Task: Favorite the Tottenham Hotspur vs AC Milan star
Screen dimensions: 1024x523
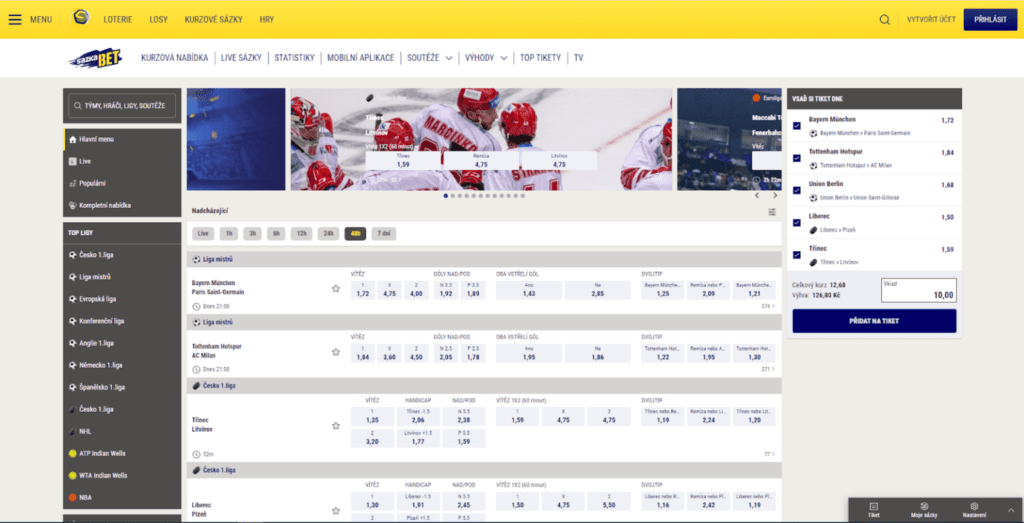Action: pyautogui.click(x=336, y=352)
